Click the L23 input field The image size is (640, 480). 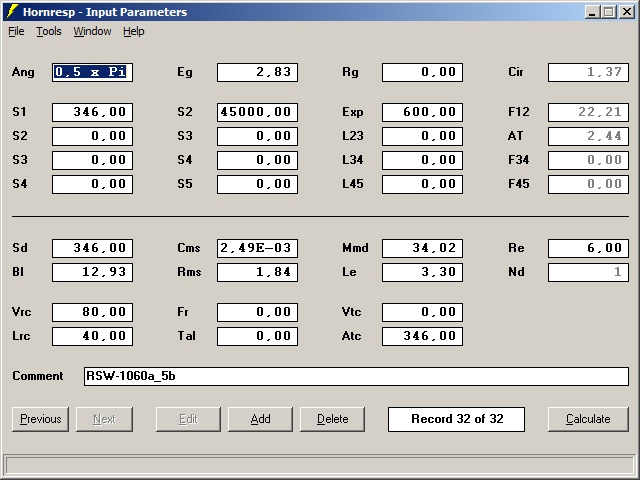click(x=422, y=136)
